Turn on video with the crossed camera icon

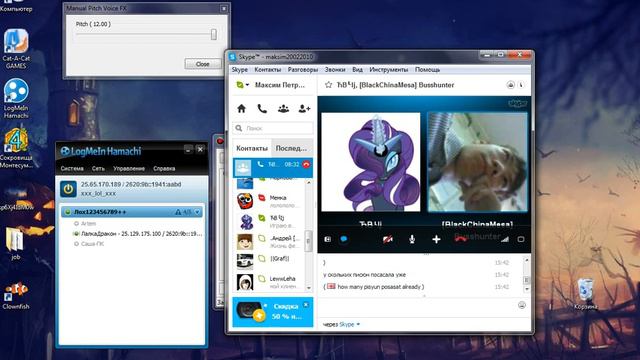tap(388, 239)
